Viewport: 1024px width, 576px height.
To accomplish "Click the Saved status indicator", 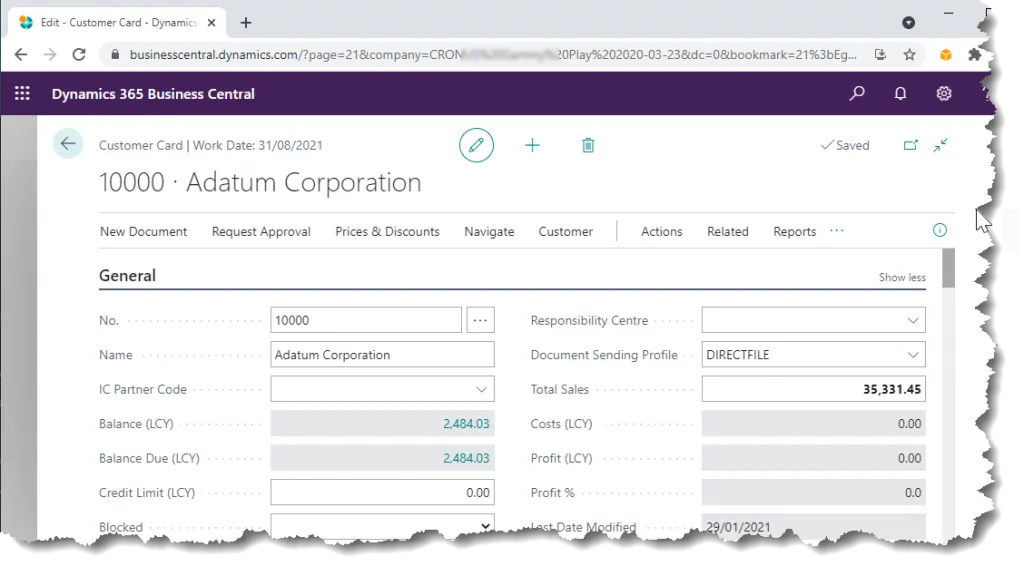I will point(845,145).
